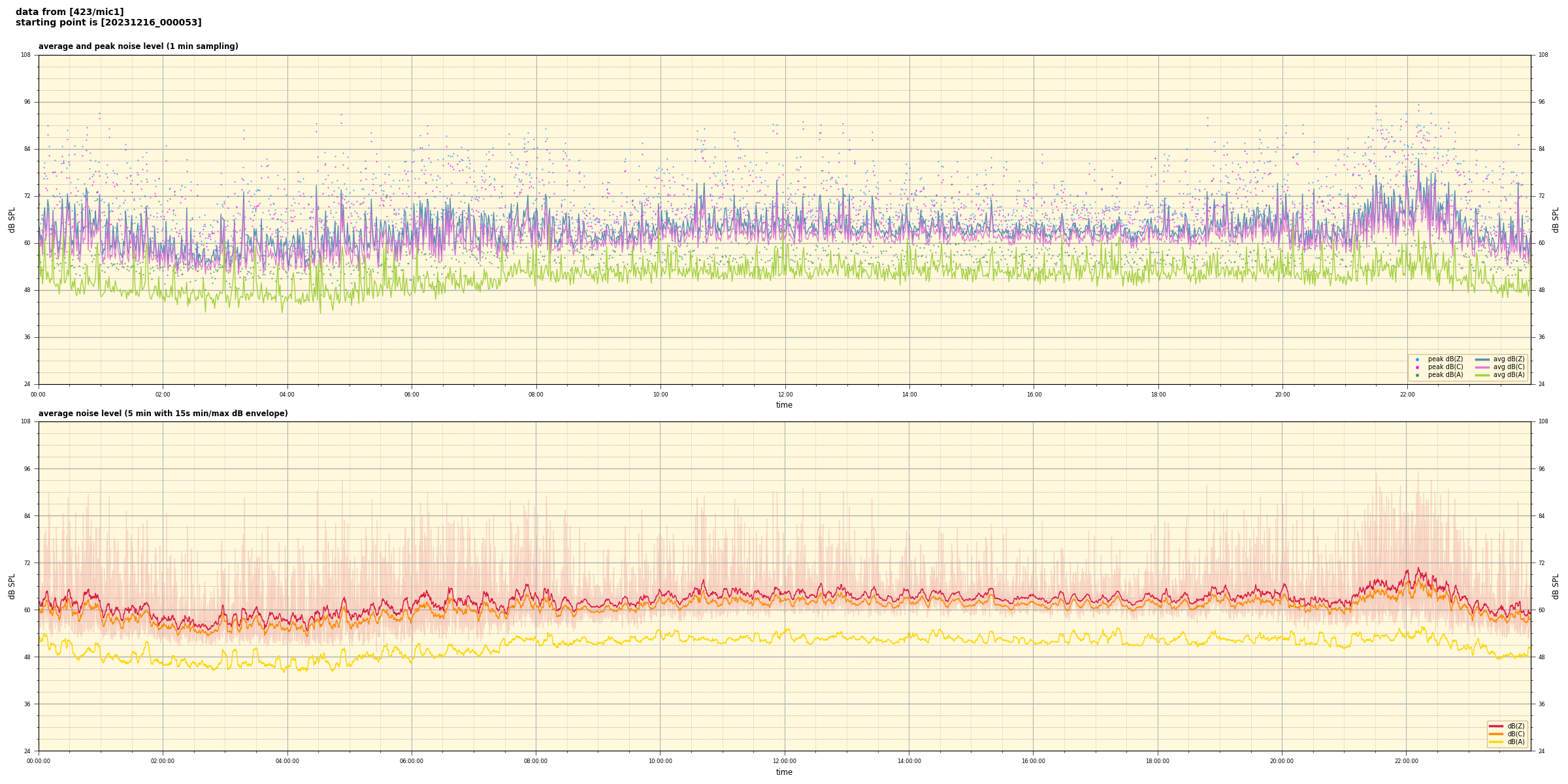Click the 12:00 tick on the top chart's time axis
This screenshot has width=1568, height=784.
click(785, 395)
